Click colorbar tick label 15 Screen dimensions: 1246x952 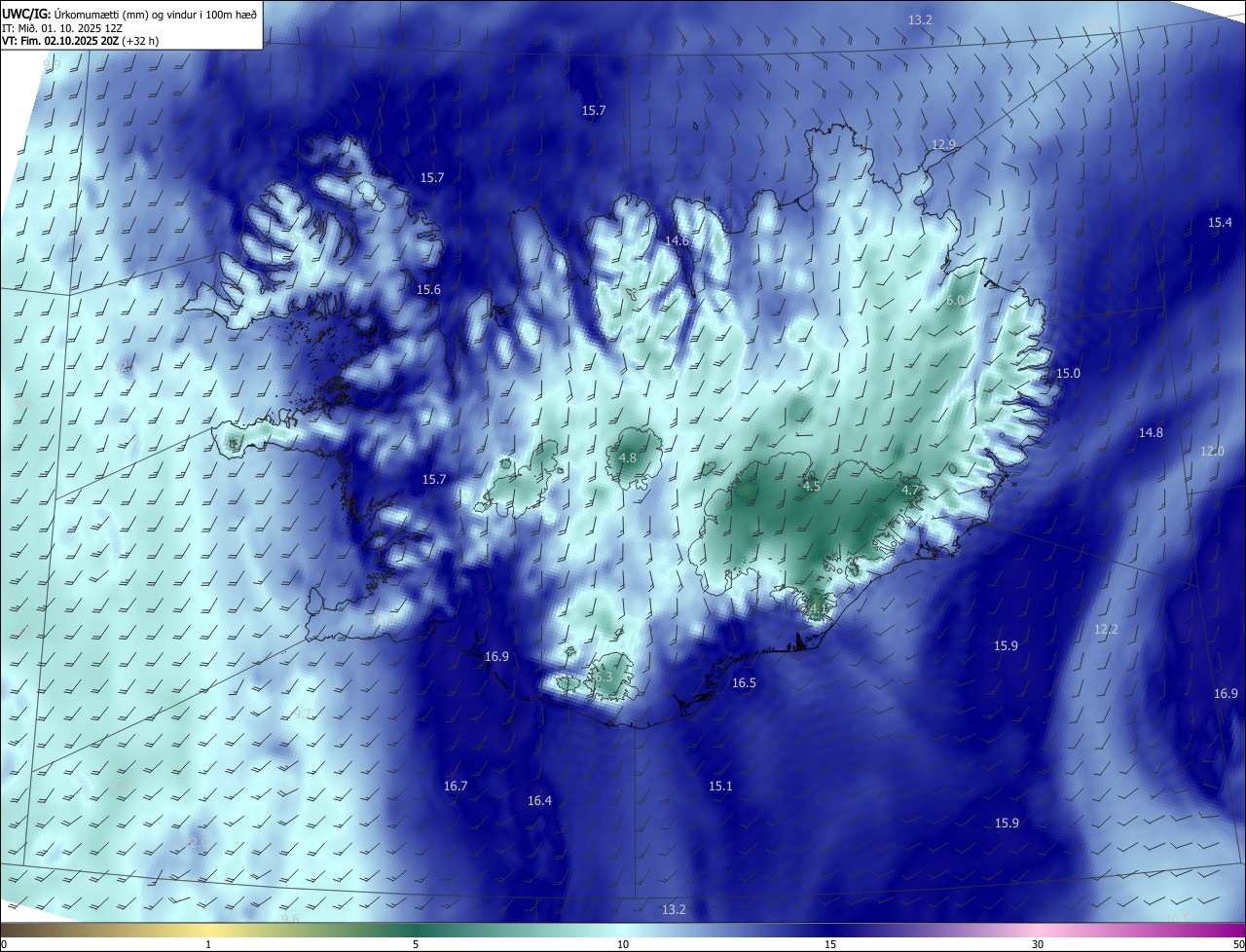[x=830, y=944]
